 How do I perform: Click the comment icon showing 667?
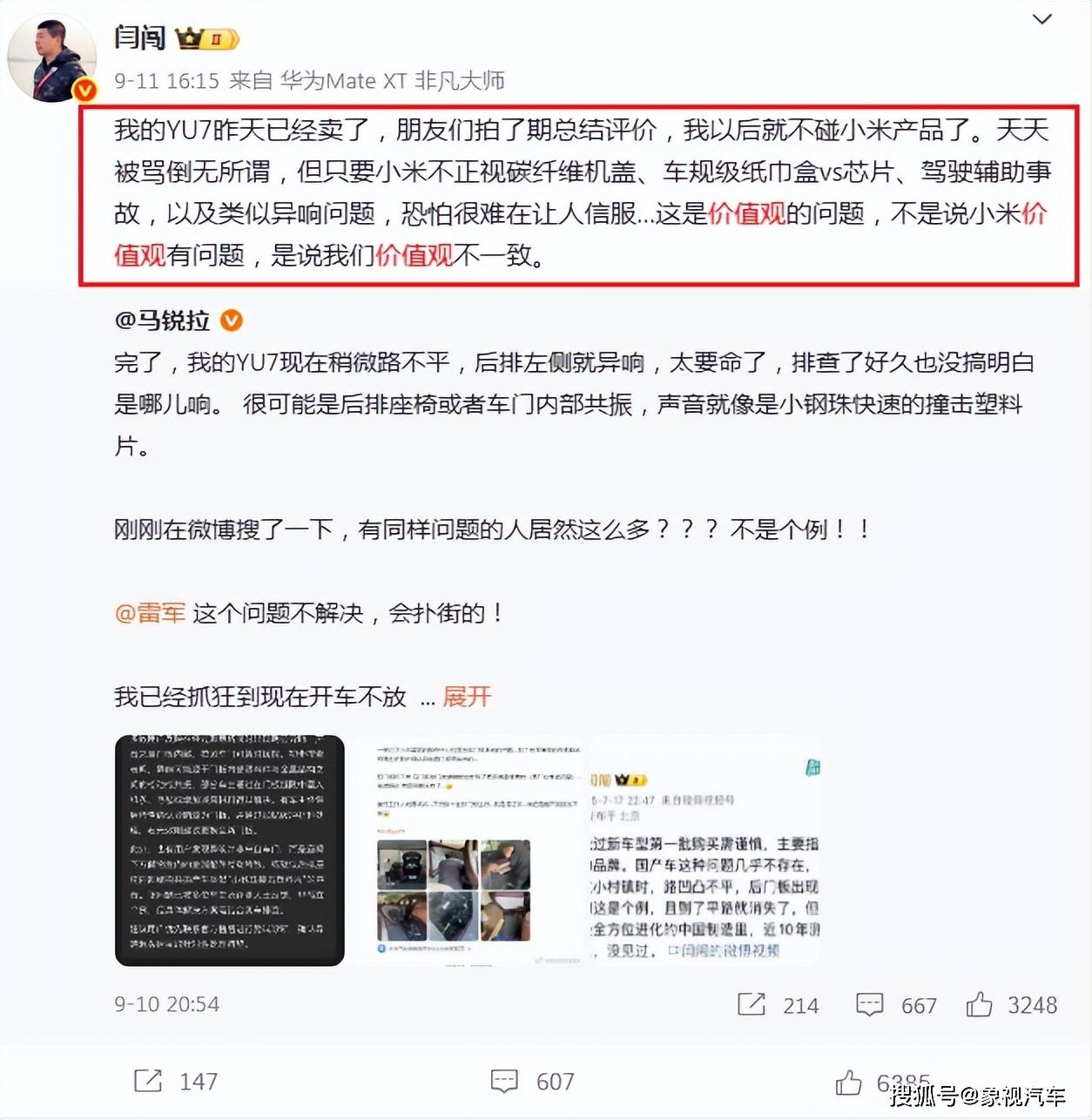coord(870,1005)
